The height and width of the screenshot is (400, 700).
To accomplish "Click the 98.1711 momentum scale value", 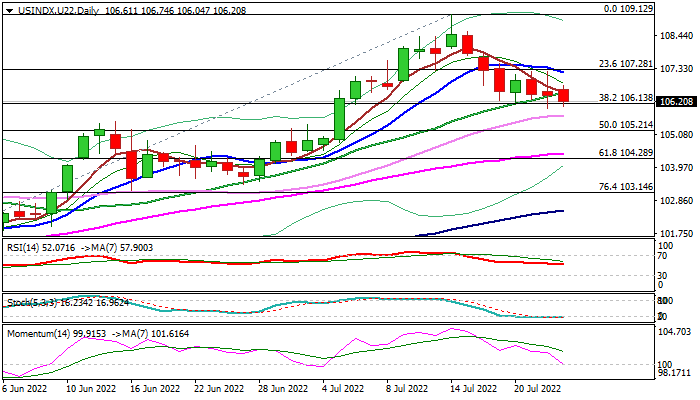I will tap(675, 372).
